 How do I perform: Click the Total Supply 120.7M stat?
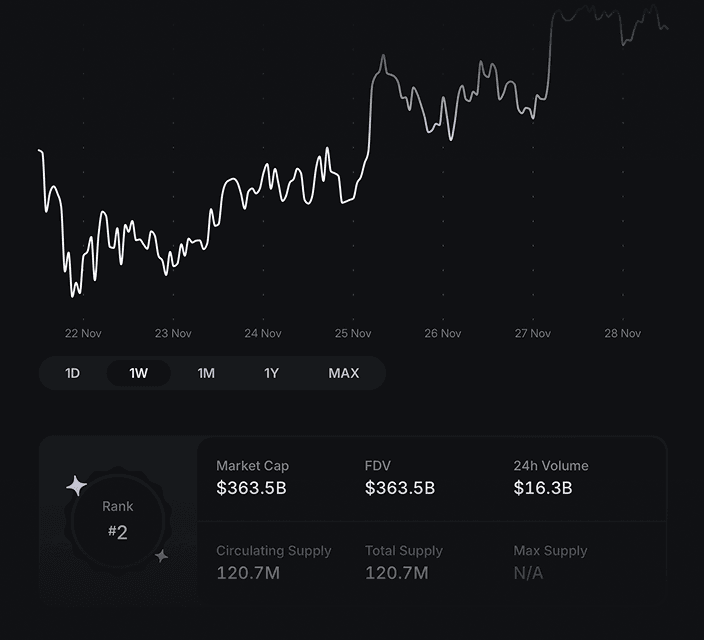[396, 572]
